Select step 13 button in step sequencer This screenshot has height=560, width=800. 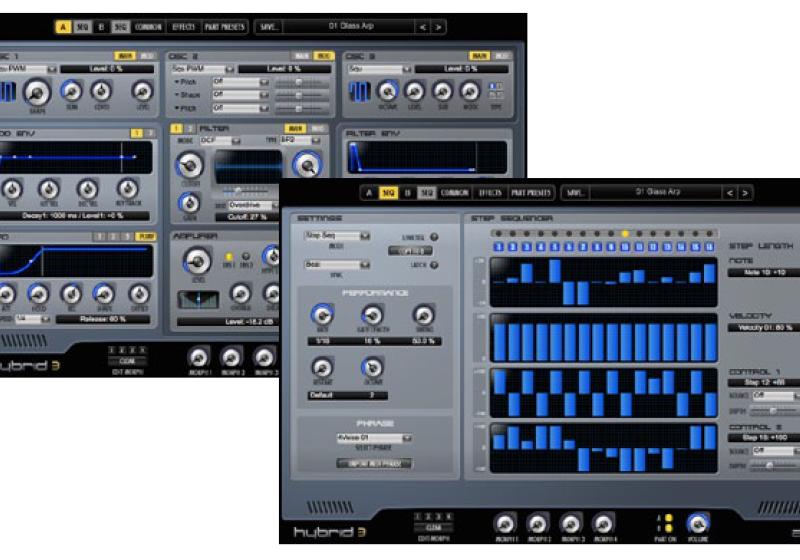pyautogui.click(x=667, y=247)
